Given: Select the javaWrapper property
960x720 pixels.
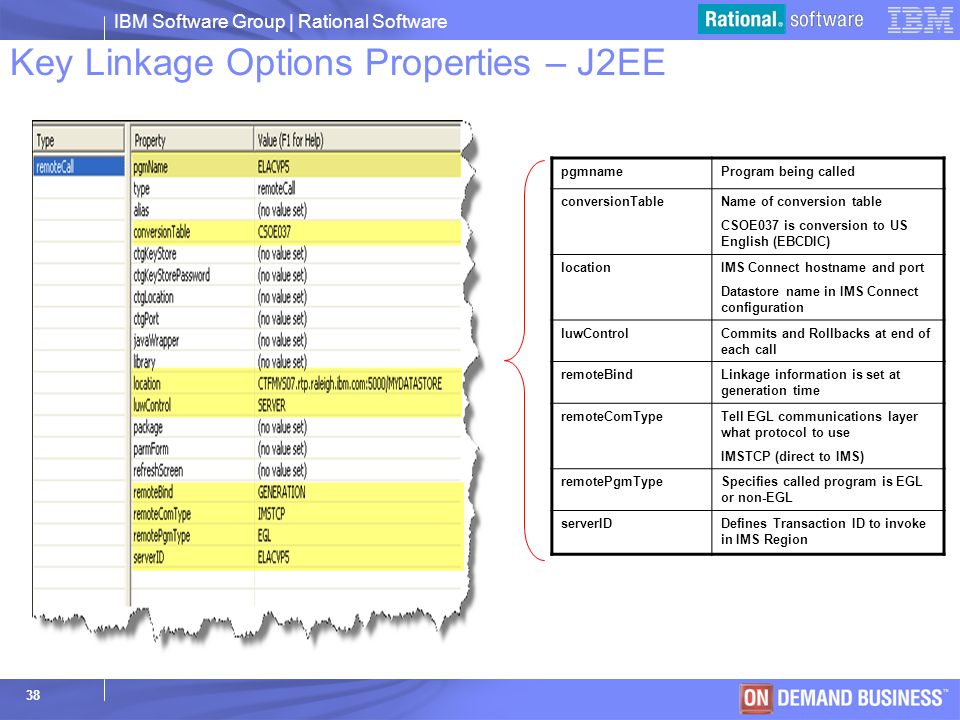Looking at the screenshot, I should coord(156,340).
